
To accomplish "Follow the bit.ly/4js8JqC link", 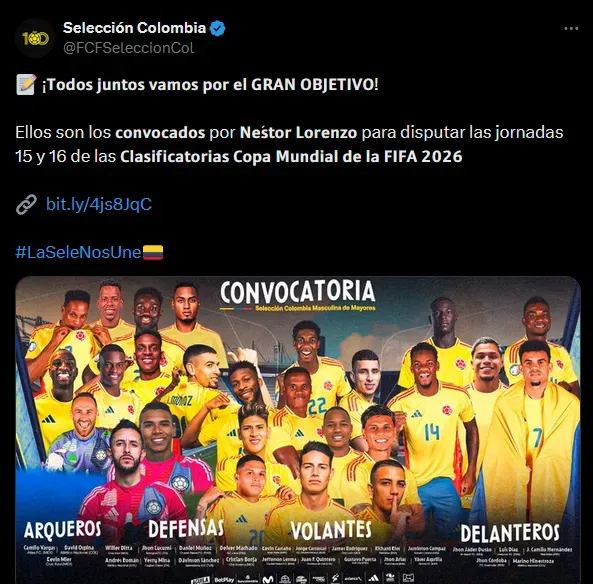I will (x=99, y=204).
